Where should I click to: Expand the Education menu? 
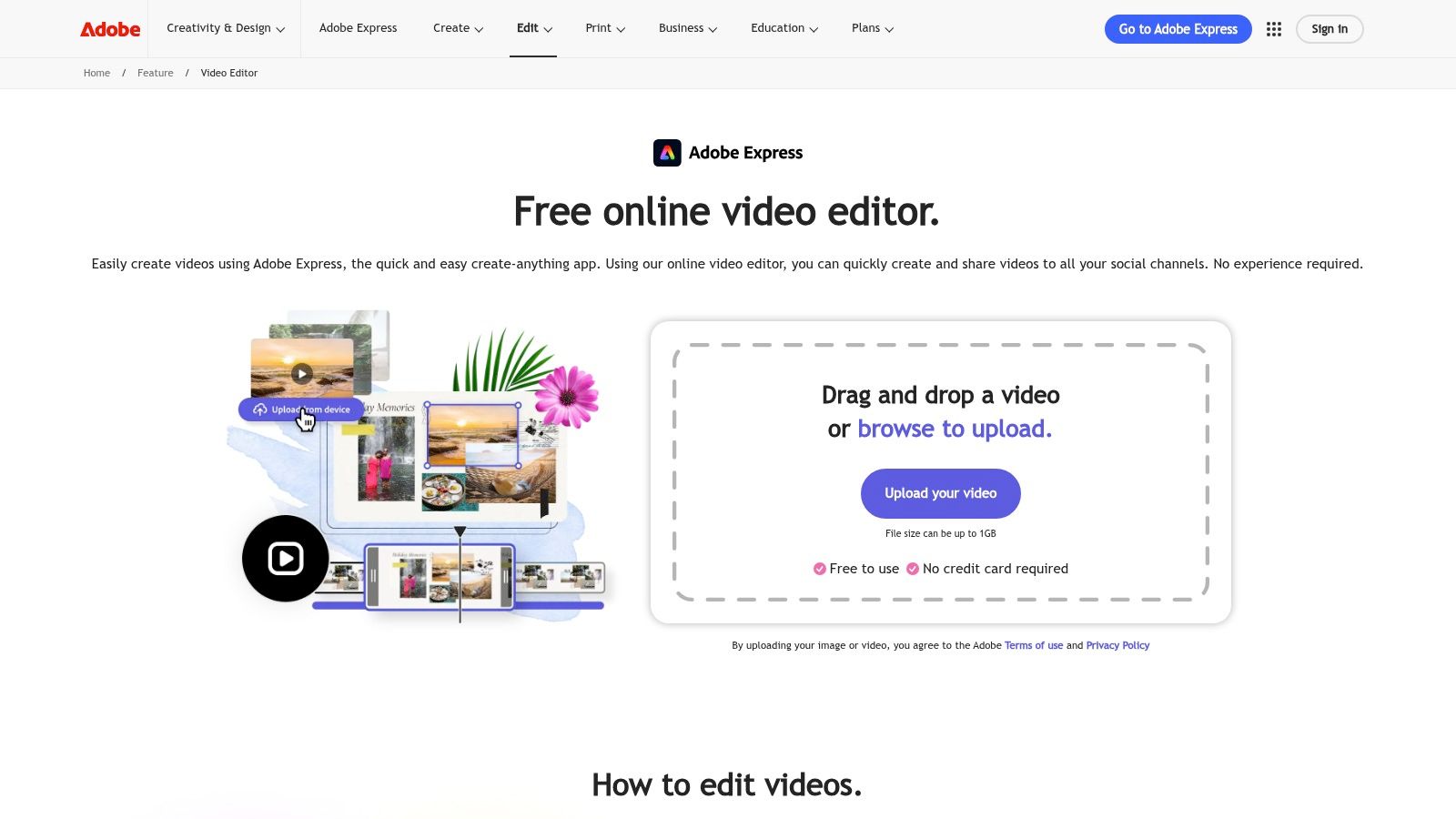pyautogui.click(x=784, y=28)
